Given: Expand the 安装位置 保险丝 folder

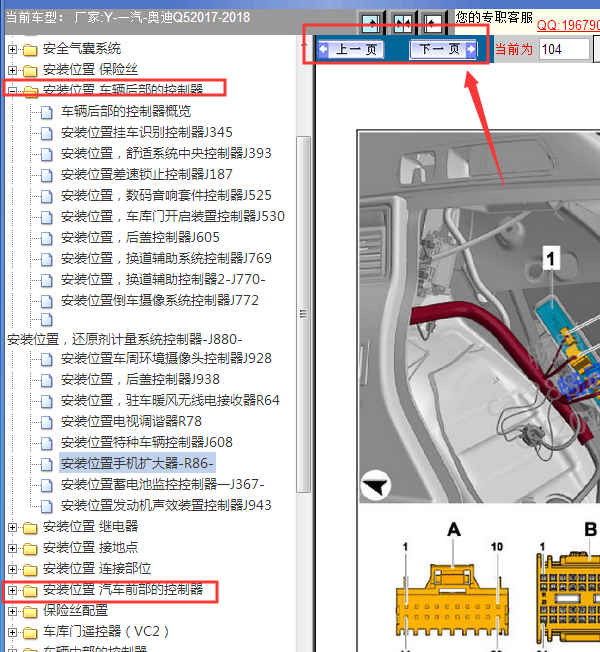Looking at the screenshot, I should pos(12,70).
